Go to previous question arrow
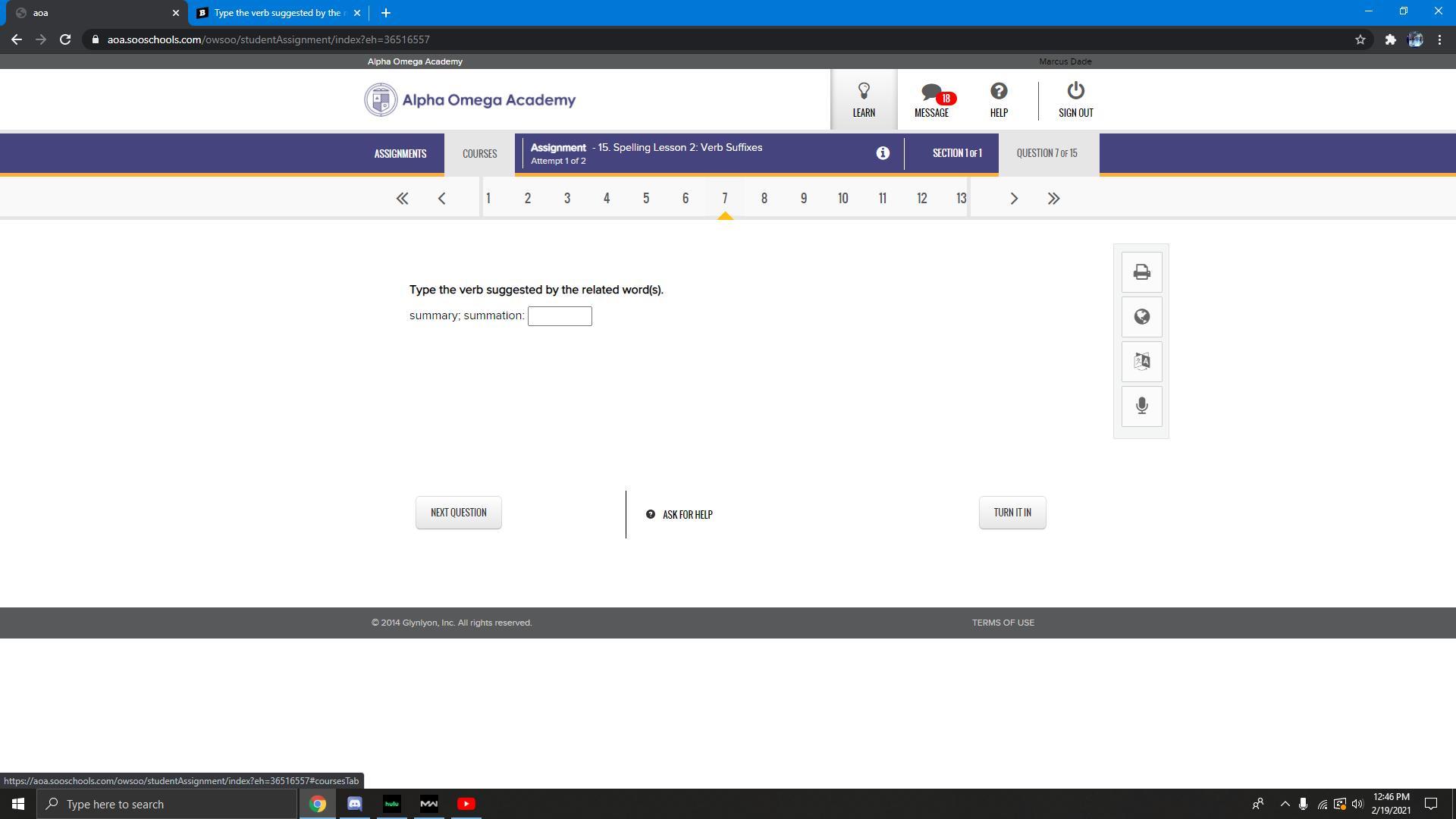Viewport: 1456px width, 819px height. point(441,199)
